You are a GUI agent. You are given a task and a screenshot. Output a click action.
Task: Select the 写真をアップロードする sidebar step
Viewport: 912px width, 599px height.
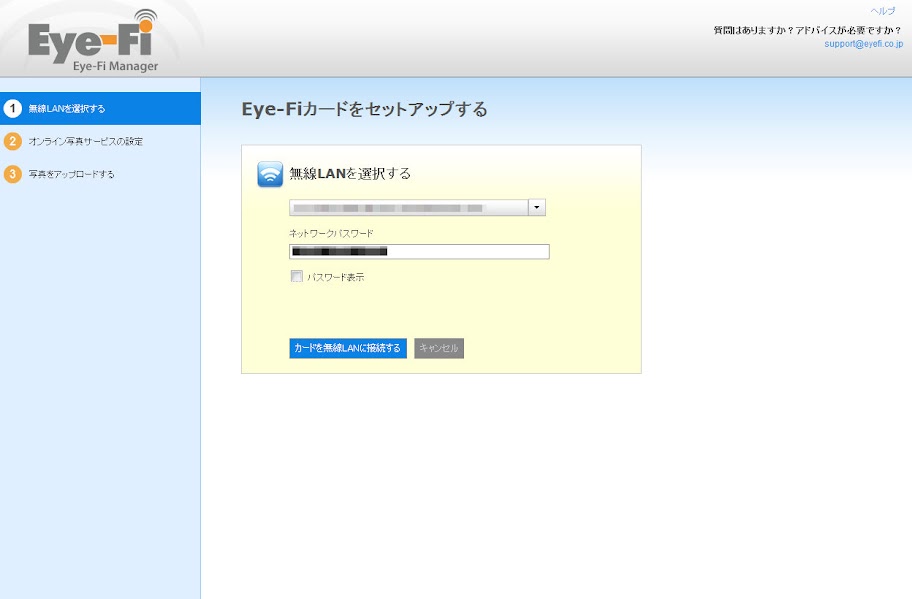click(71, 174)
